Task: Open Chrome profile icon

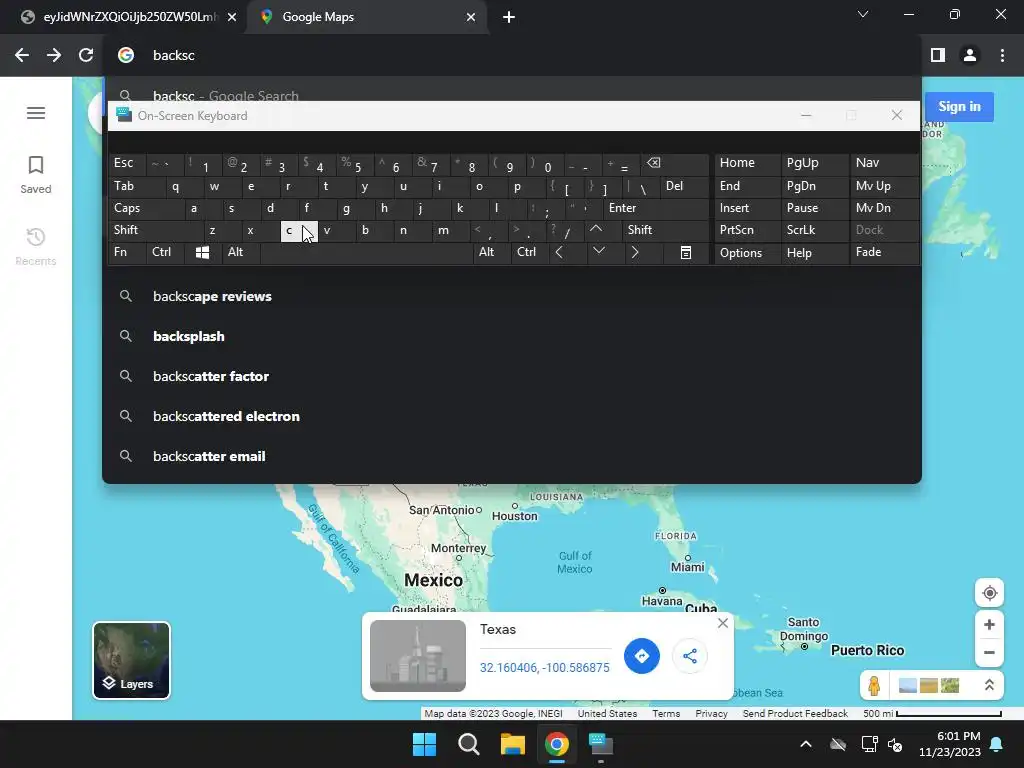Action: click(970, 55)
